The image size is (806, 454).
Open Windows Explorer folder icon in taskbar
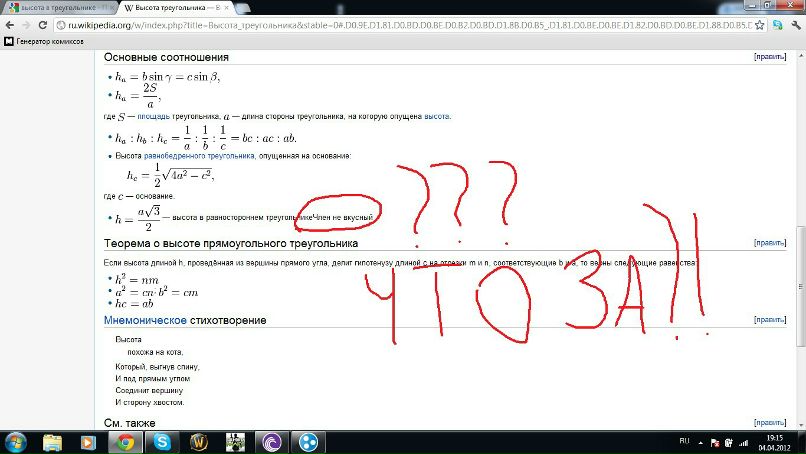pyautogui.click(x=52, y=441)
